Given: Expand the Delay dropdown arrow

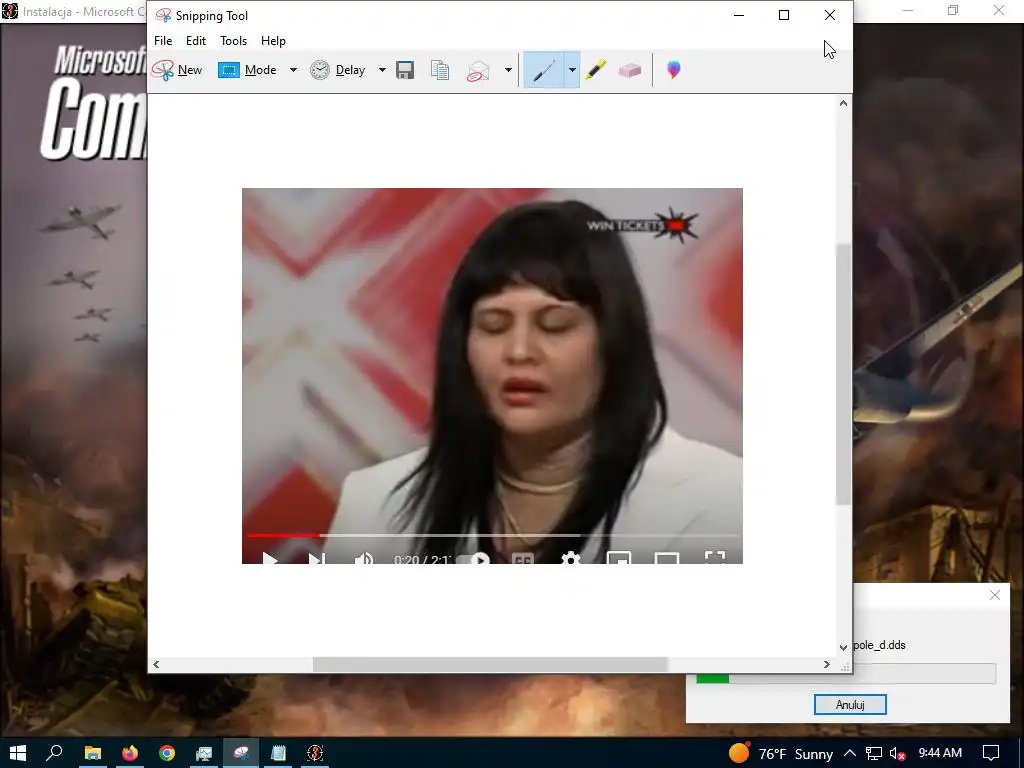Looking at the screenshot, I should [x=382, y=70].
